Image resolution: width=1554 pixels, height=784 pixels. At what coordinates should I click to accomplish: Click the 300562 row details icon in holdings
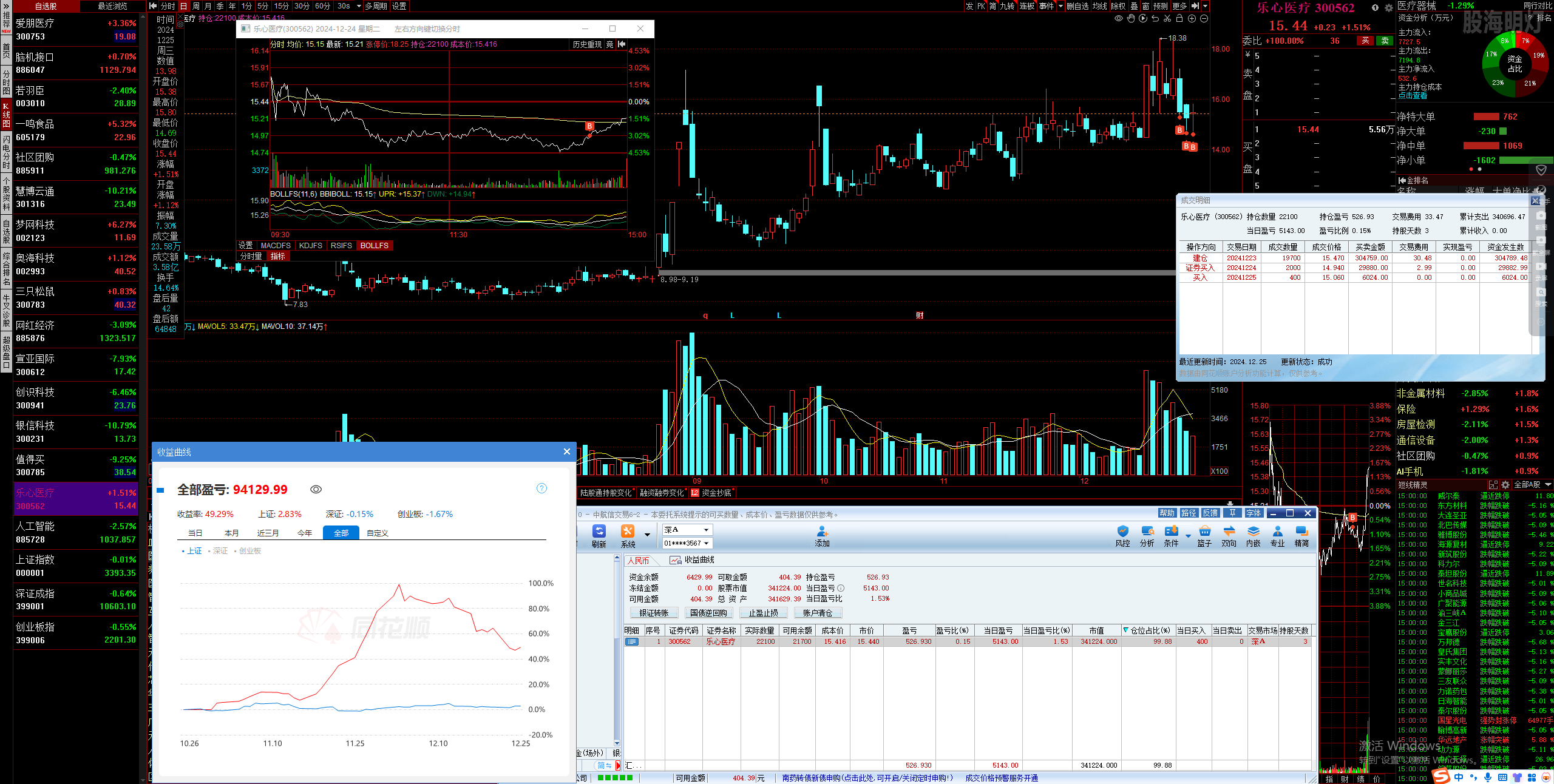pos(632,641)
